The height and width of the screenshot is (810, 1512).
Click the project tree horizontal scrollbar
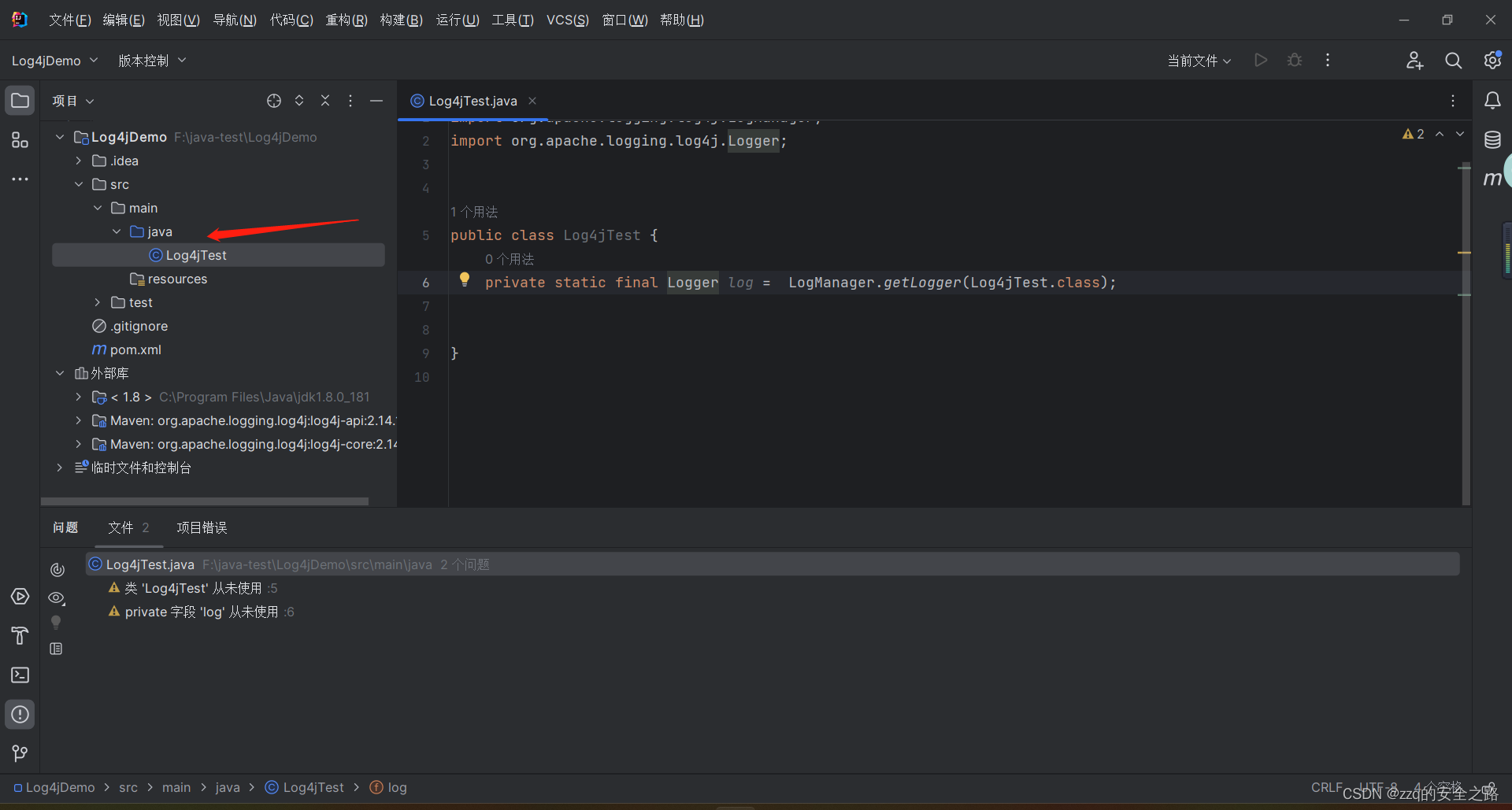[x=205, y=501]
